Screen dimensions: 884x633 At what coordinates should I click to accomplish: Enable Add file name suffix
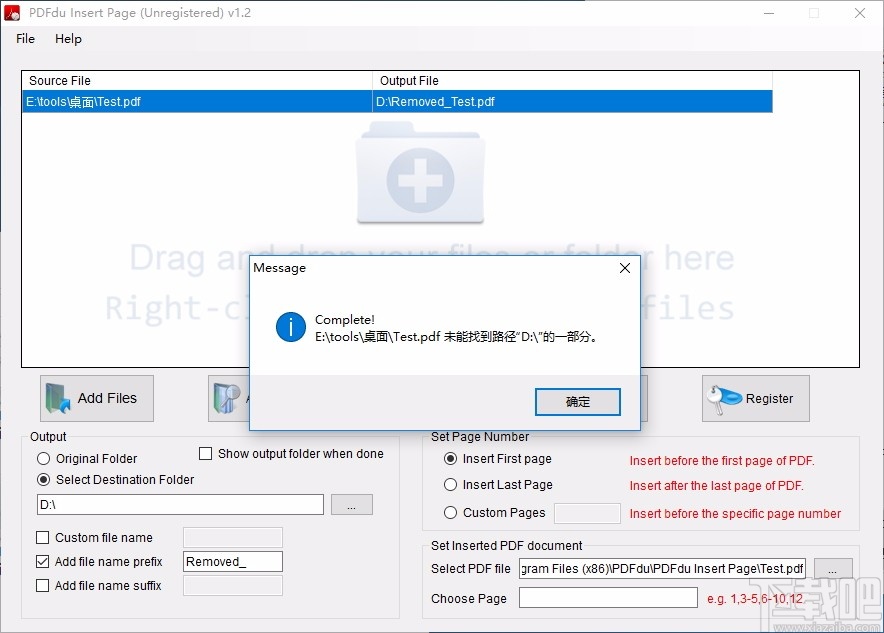[42, 585]
